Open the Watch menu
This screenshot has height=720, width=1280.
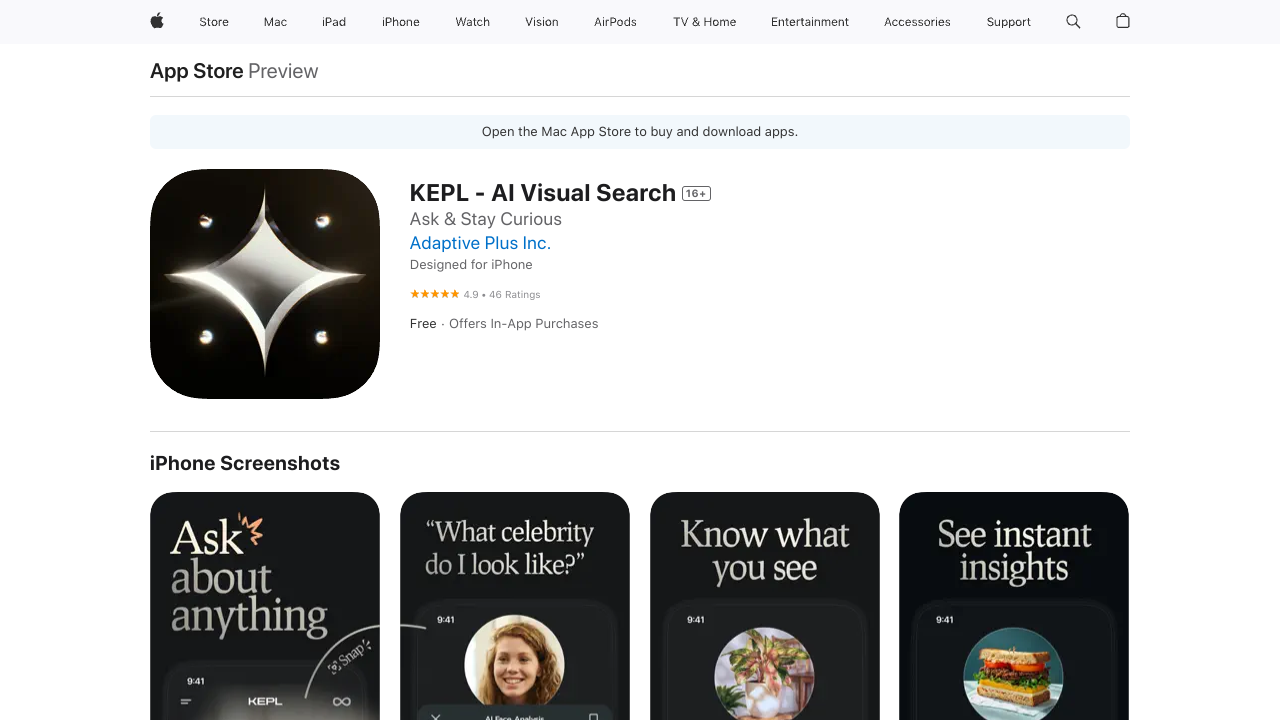click(x=472, y=22)
